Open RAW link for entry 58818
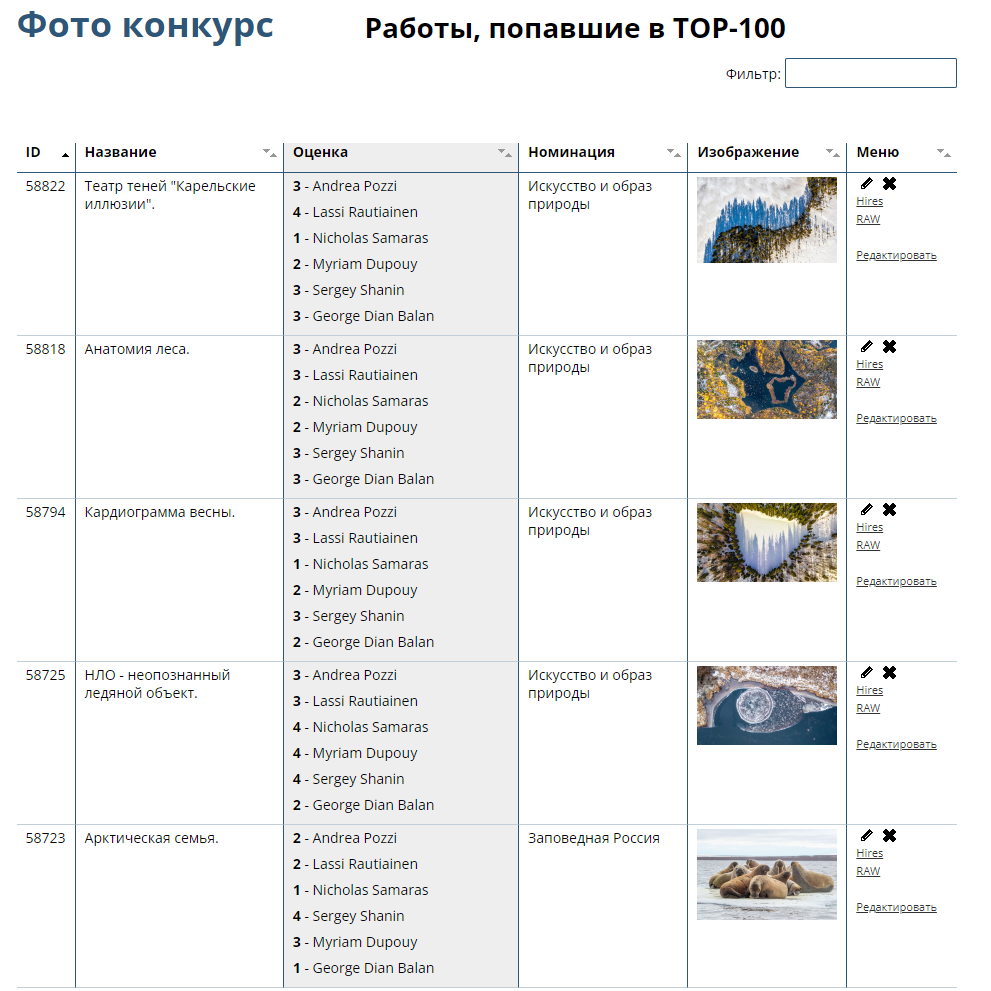Screen dimensions: 991x991 (868, 382)
